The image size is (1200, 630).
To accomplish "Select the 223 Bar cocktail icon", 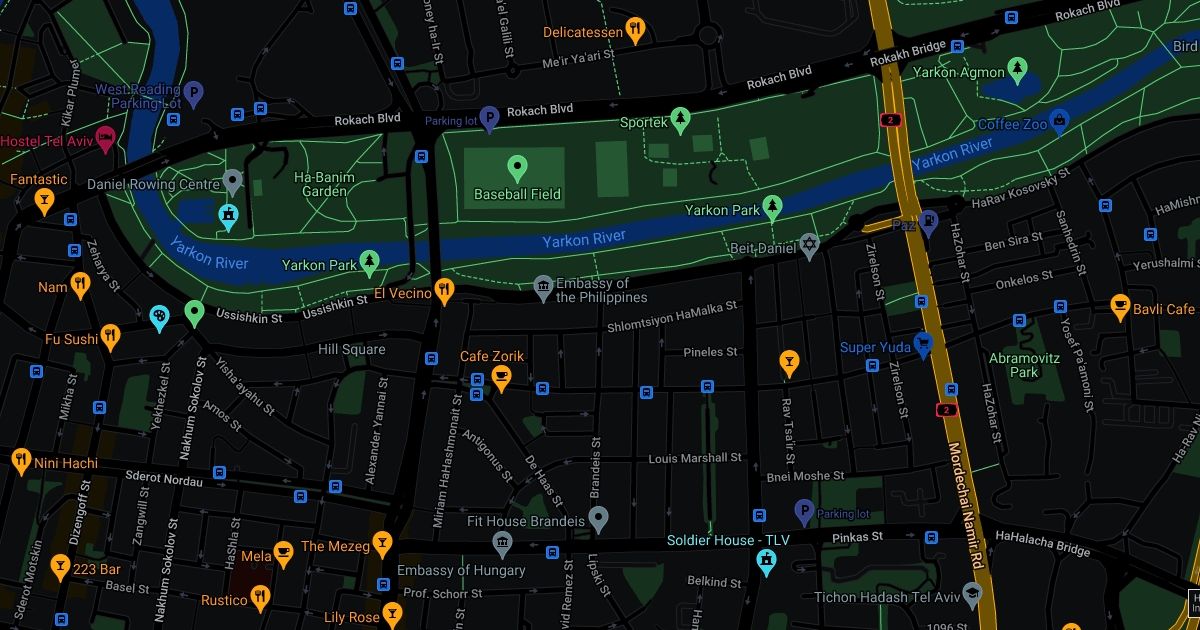I will coord(61,568).
